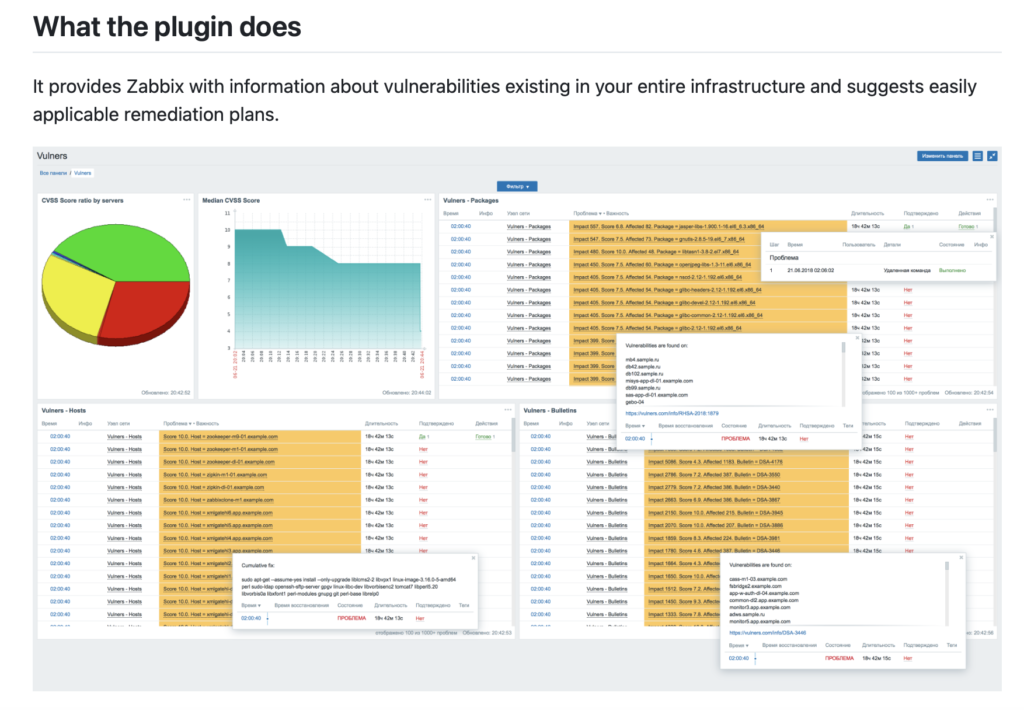Close the Cumulative fix popup
The width and height of the screenshot is (1024, 710).
[x=473, y=558]
